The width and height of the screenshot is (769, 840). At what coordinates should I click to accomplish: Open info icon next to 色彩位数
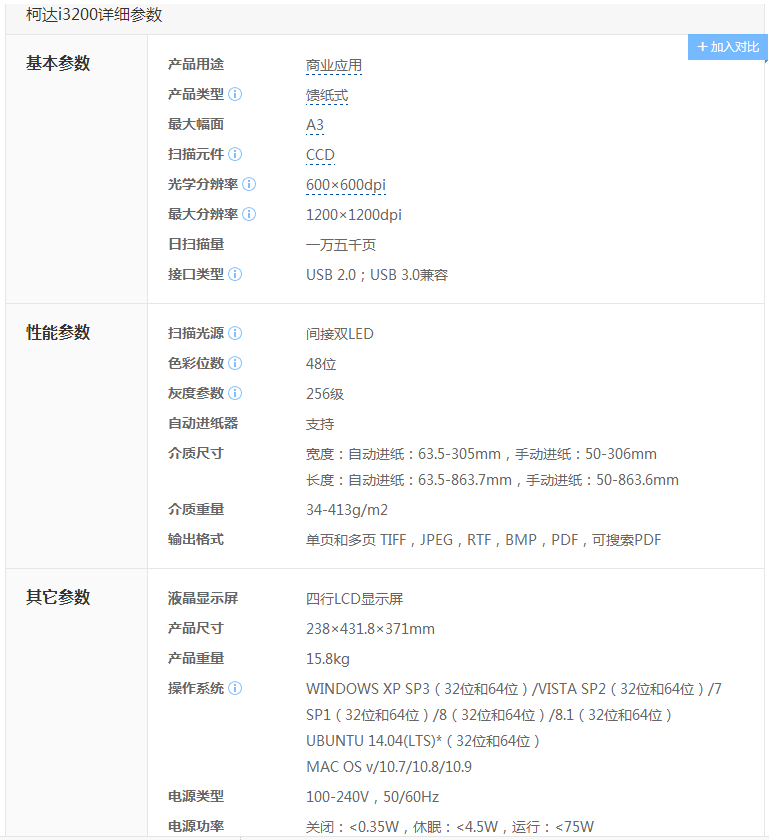click(x=235, y=363)
